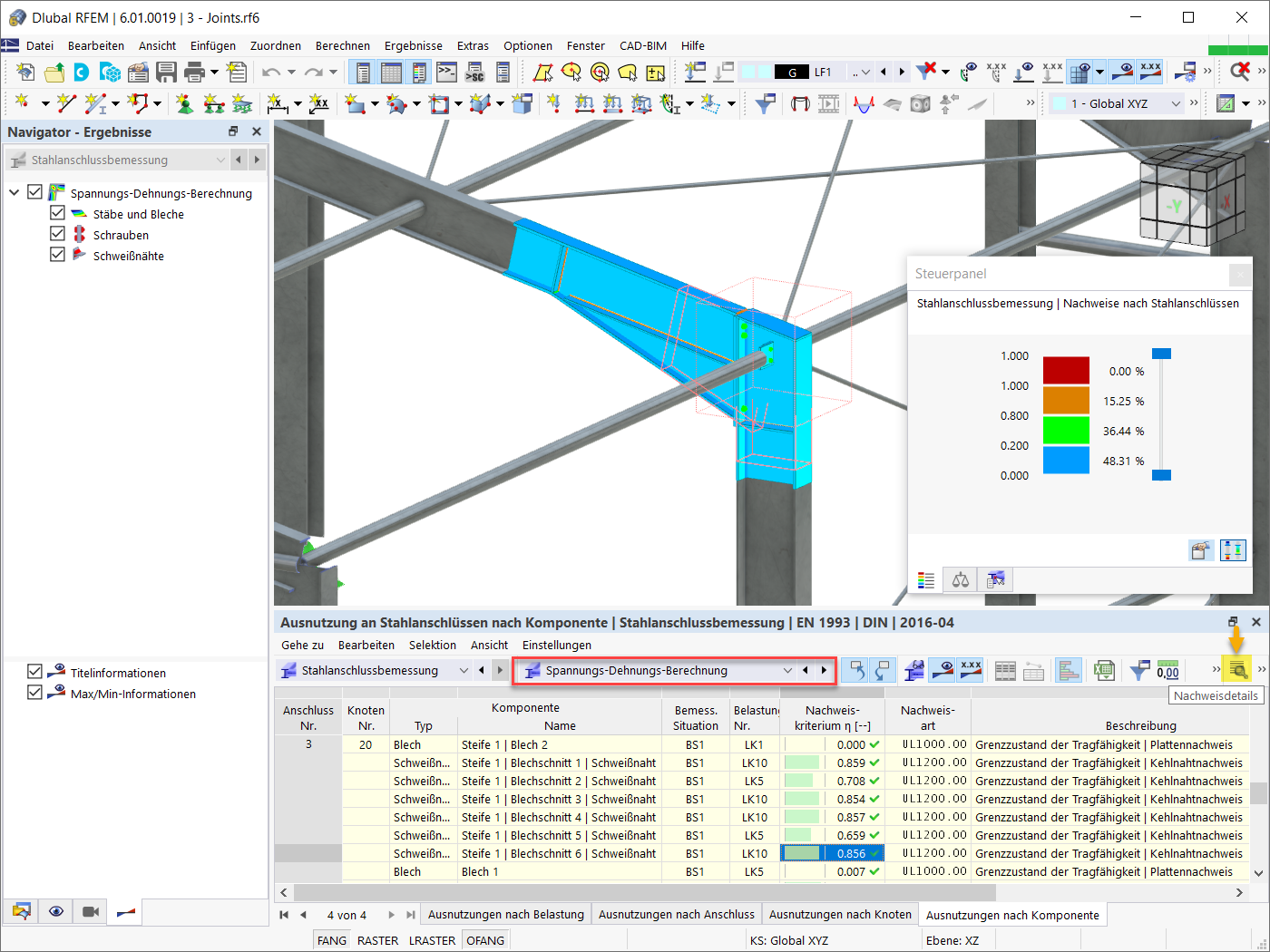
Task: Click the Print icon
Action: coord(193,72)
